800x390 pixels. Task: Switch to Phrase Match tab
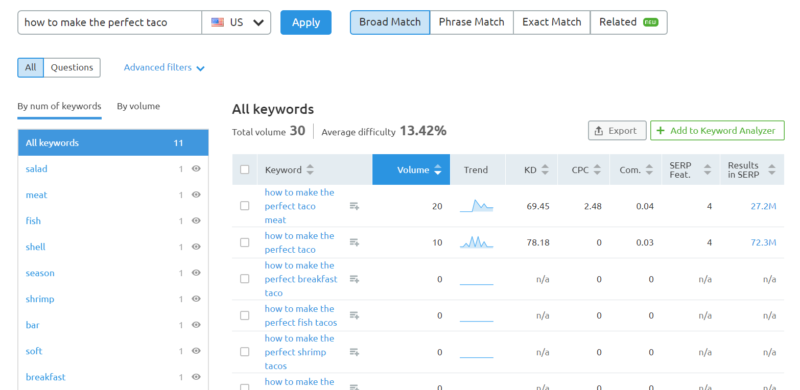(471, 22)
